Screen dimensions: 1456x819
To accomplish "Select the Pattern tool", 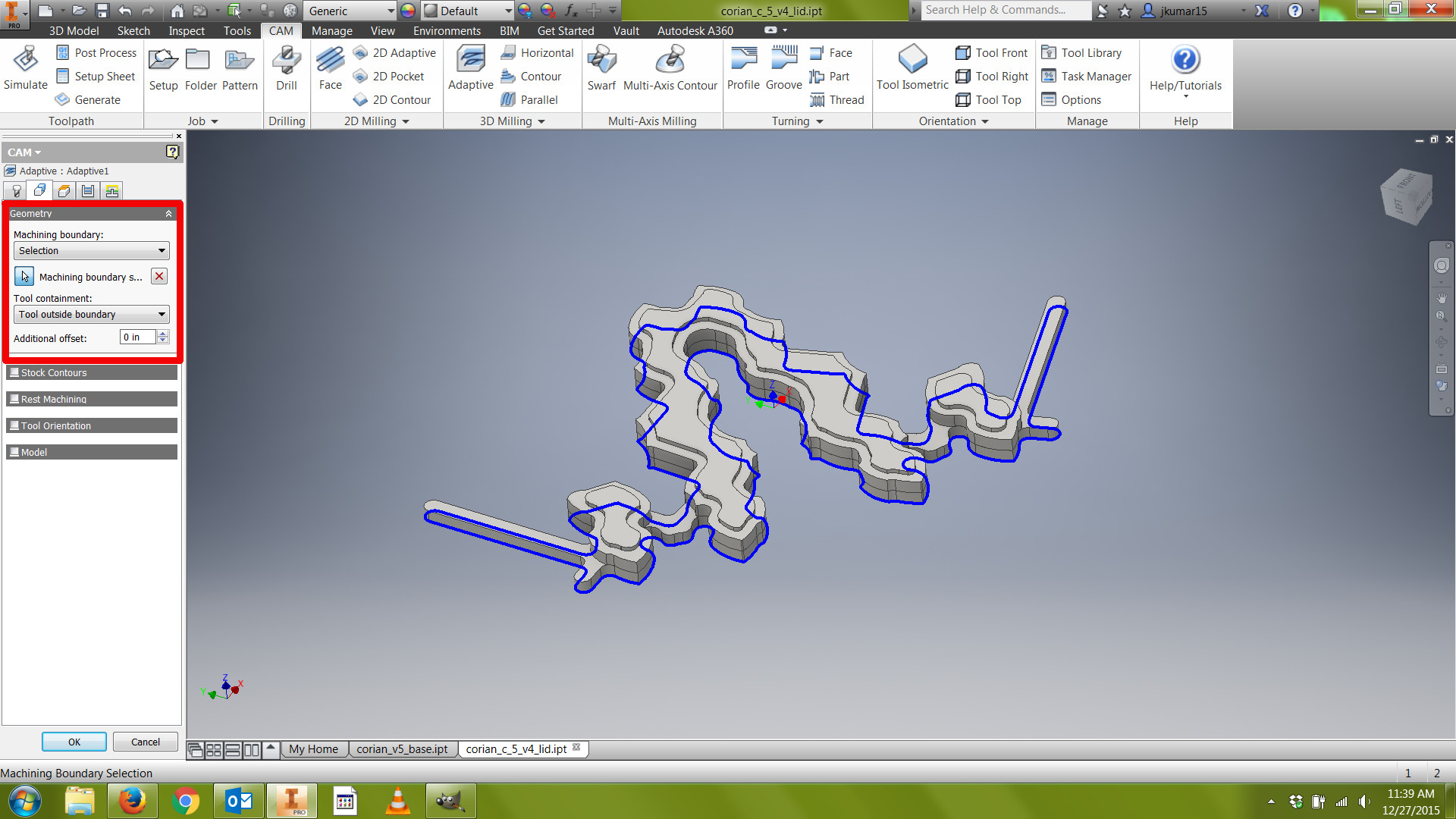I will 240,68.
